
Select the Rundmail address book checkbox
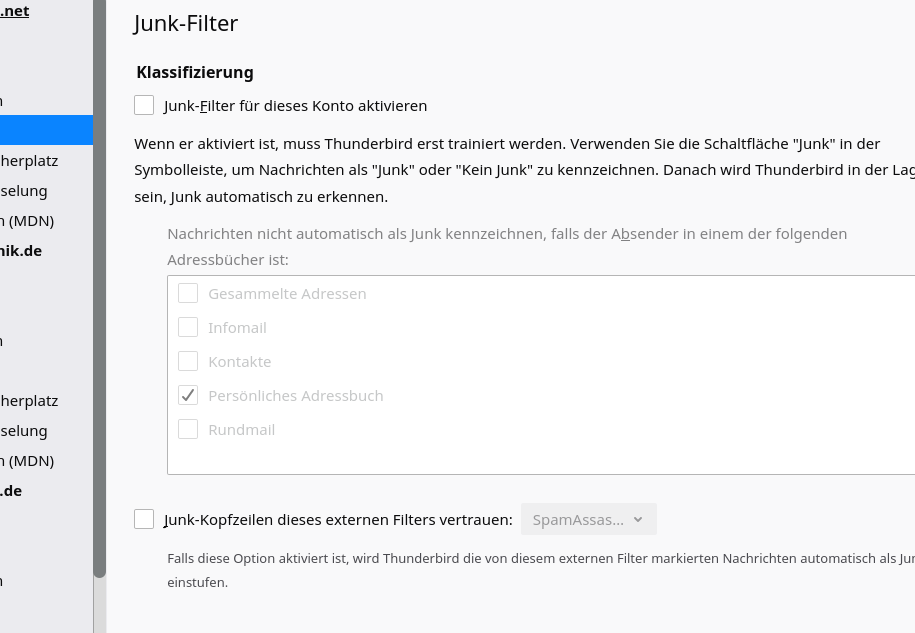(x=188, y=429)
